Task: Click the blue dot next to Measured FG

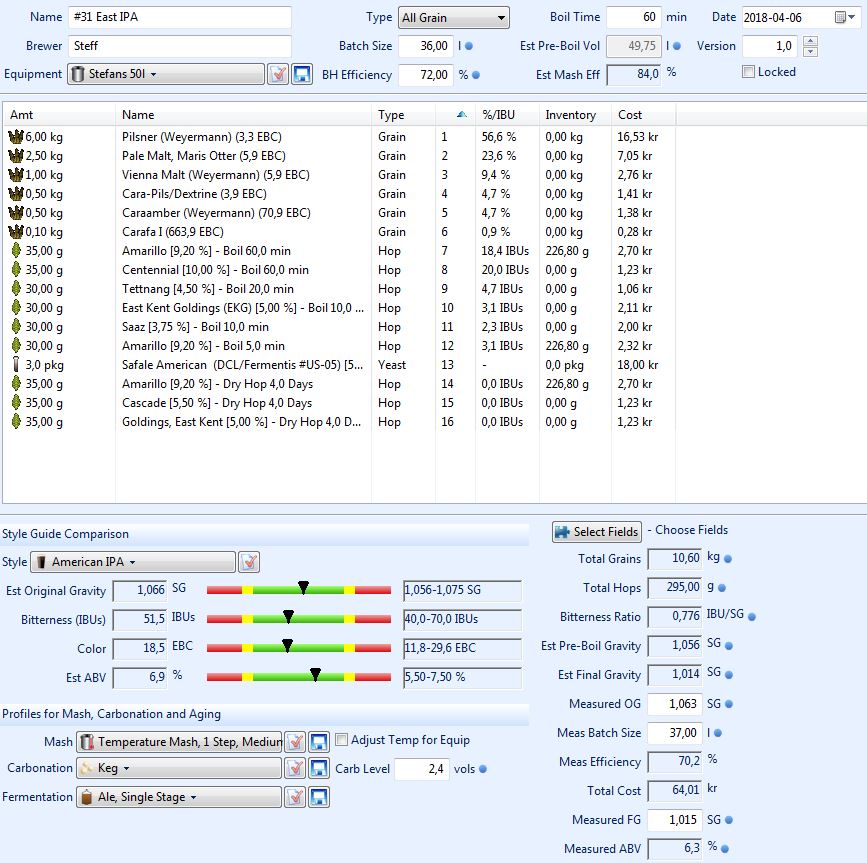Action: click(729, 820)
